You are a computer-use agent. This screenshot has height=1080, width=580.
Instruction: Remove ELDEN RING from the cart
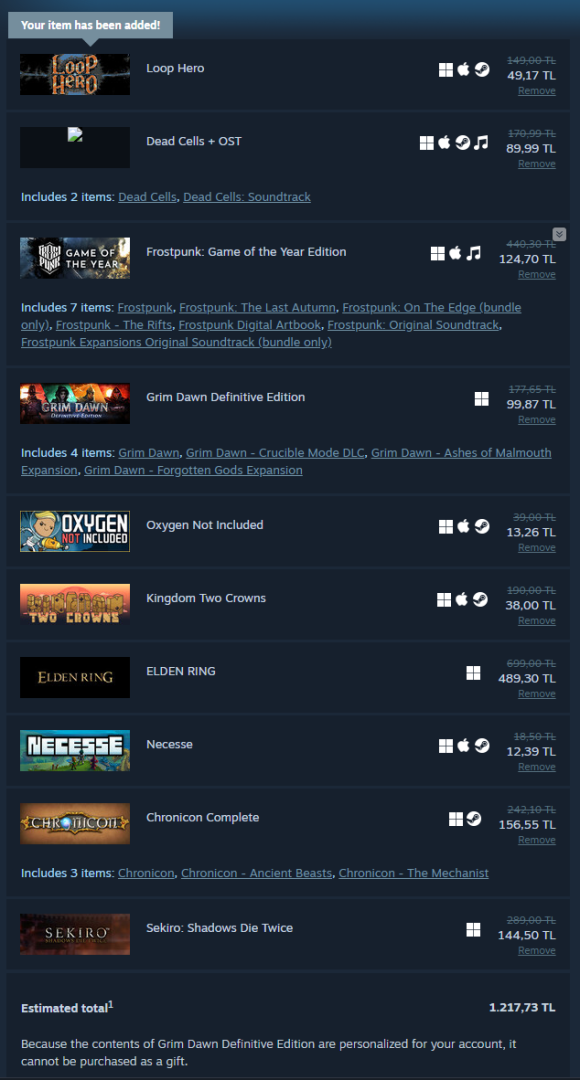coord(537,694)
